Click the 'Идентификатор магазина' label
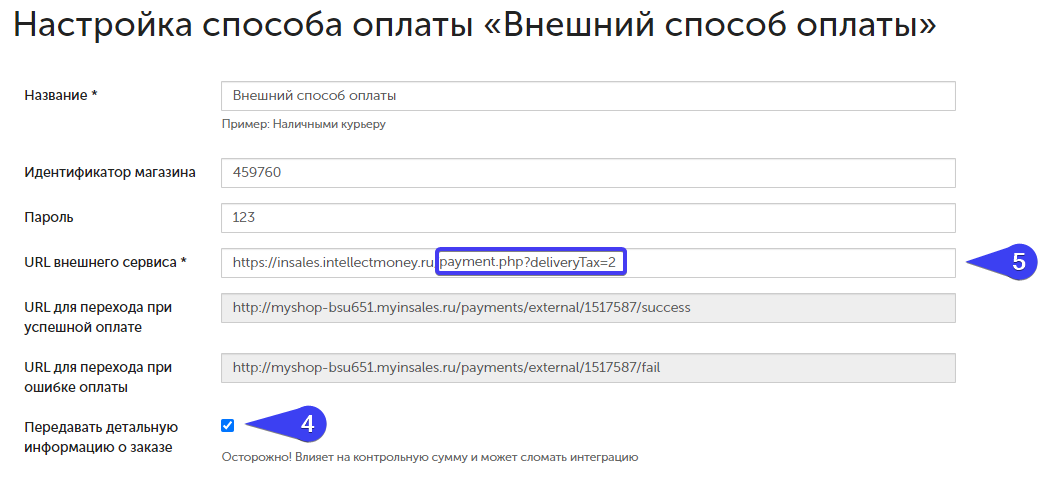The height and width of the screenshot is (482, 1058). [x=109, y=172]
